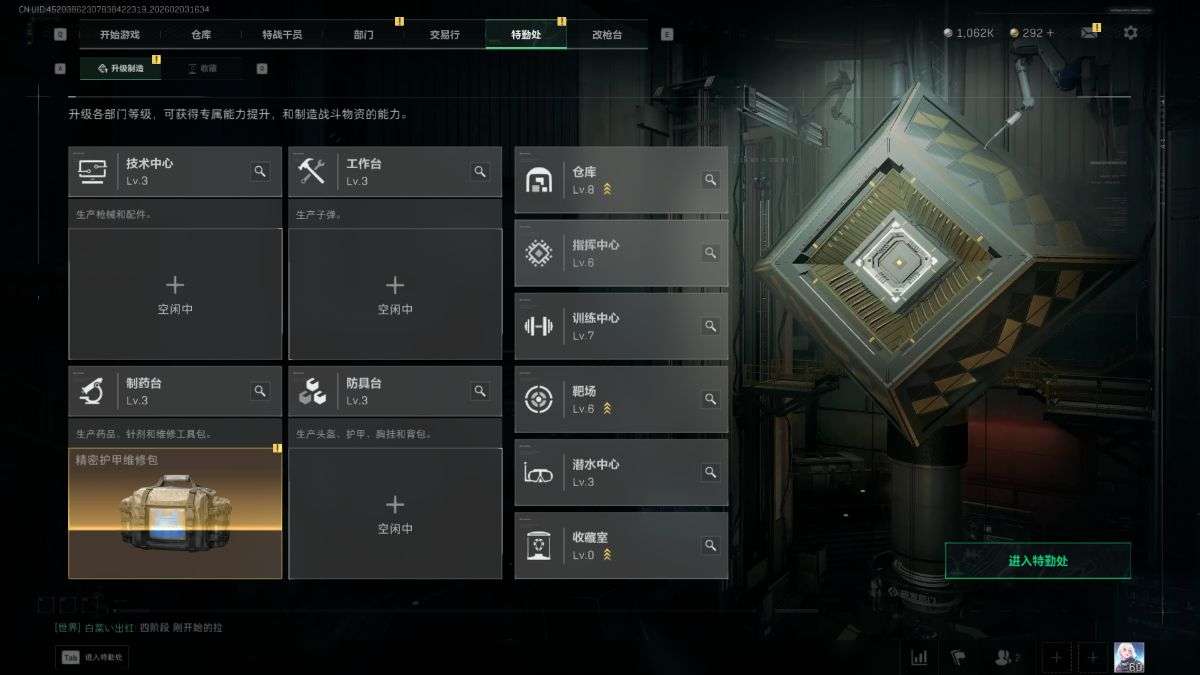Open player avatar in bottom corner
Screen dimensions: 1200x675
pyautogui.click(x=1129, y=657)
